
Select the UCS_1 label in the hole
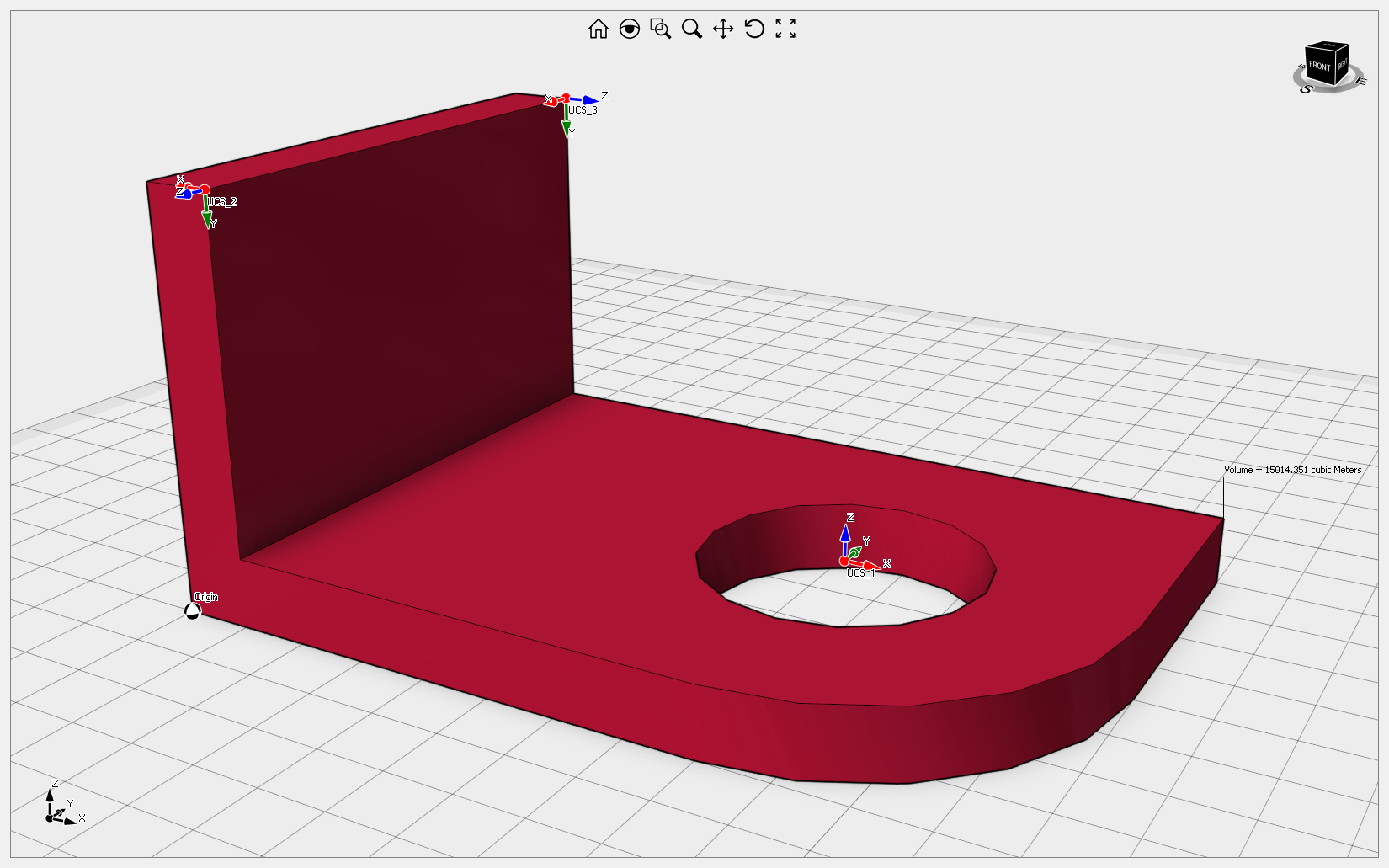pyautogui.click(x=859, y=573)
